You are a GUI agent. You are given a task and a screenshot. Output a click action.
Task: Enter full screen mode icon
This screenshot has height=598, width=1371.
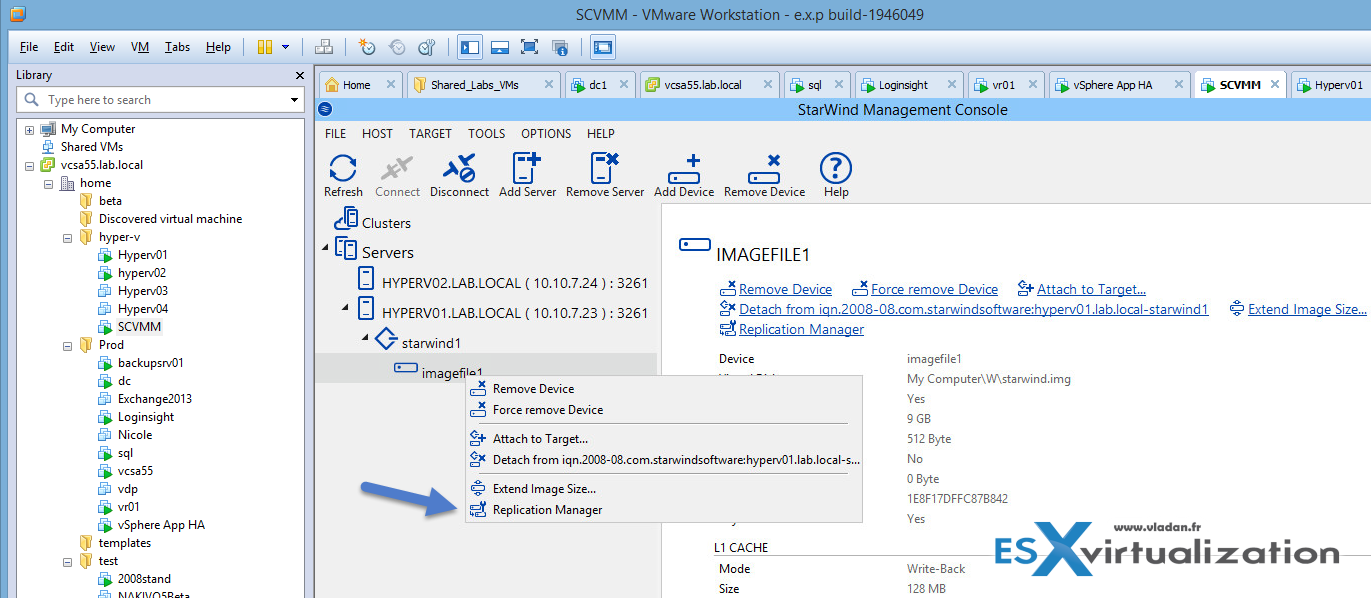tap(530, 47)
